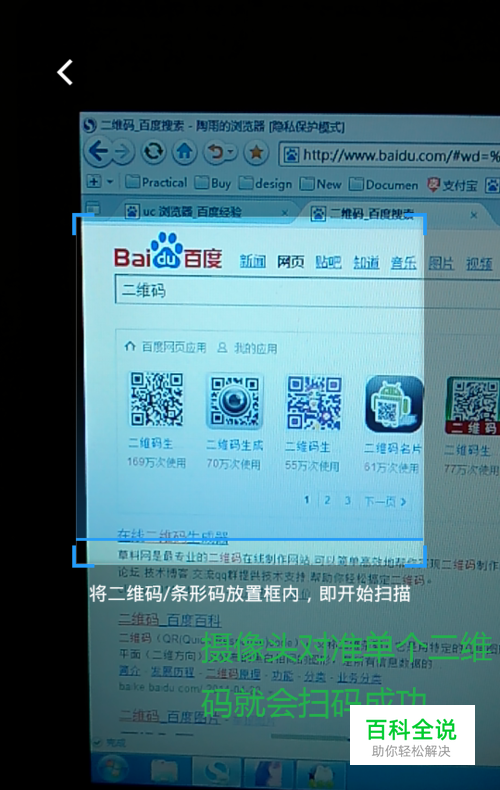
Task: Click the add bookmark plus icon
Action: (94, 181)
